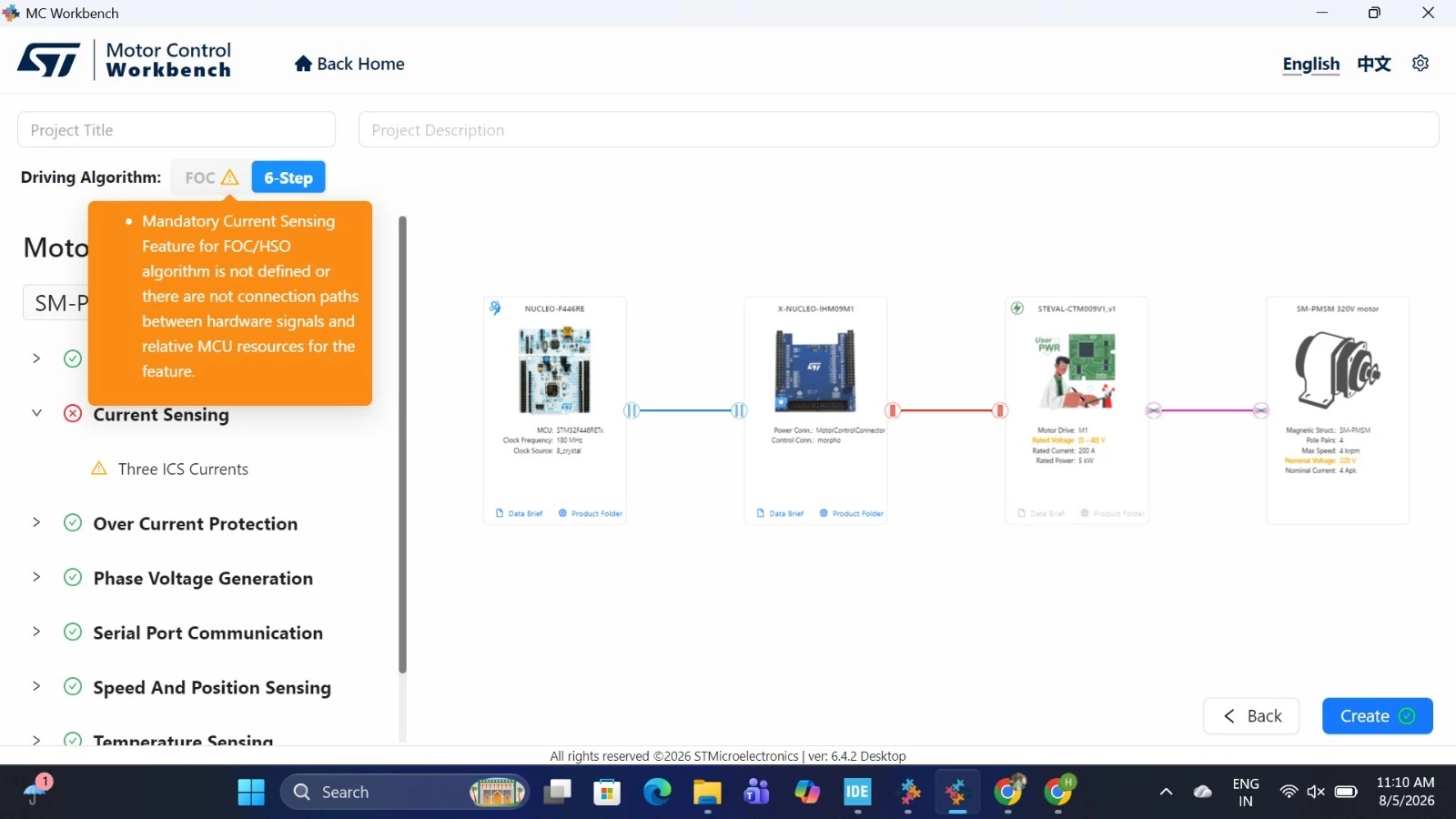Screen dimensions: 1456x819
Task: Open the NUCLEO-F446RE Product Folder link
Action: (591, 513)
